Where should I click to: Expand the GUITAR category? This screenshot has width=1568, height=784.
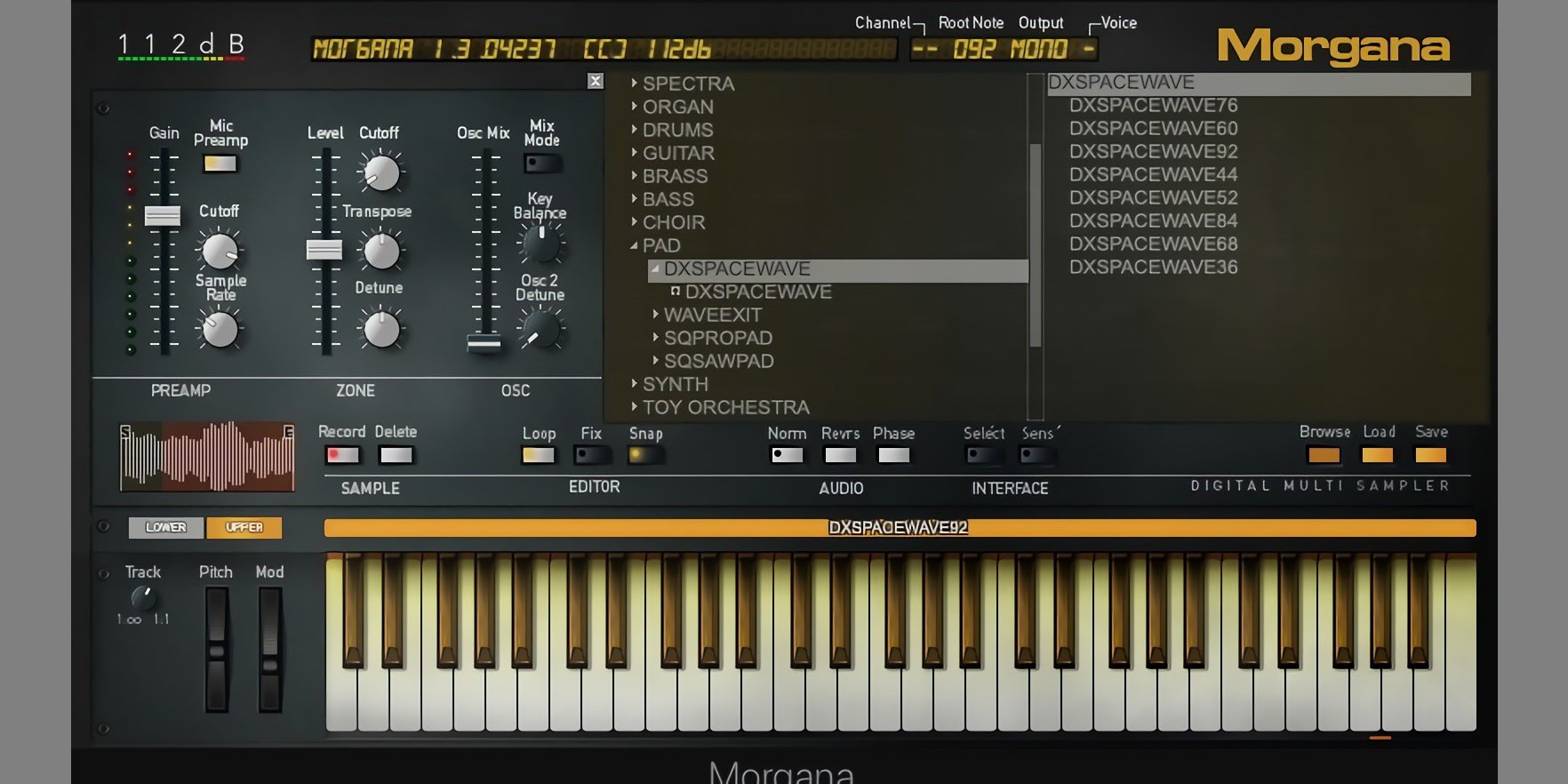(634, 152)
